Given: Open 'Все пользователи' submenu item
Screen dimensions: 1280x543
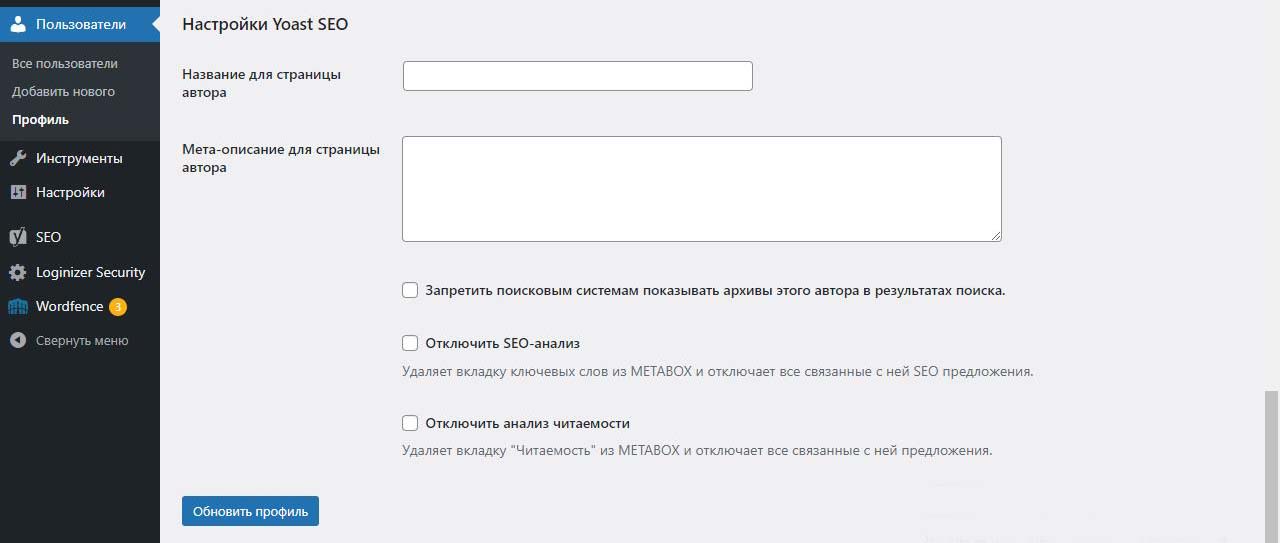Looking at the screenshot, I should [65, 63].
